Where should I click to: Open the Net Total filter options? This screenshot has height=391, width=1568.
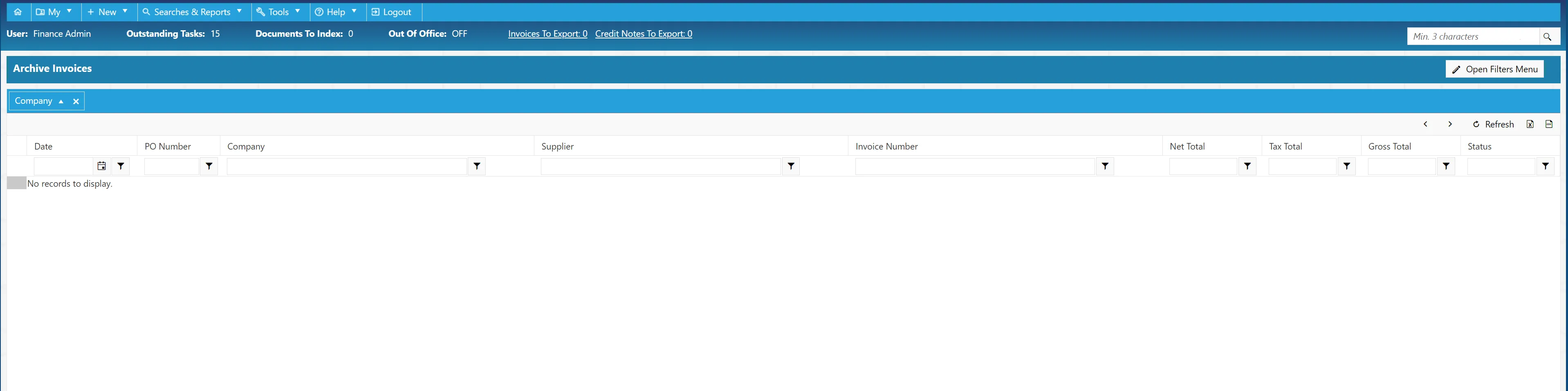click(1247, 166)
